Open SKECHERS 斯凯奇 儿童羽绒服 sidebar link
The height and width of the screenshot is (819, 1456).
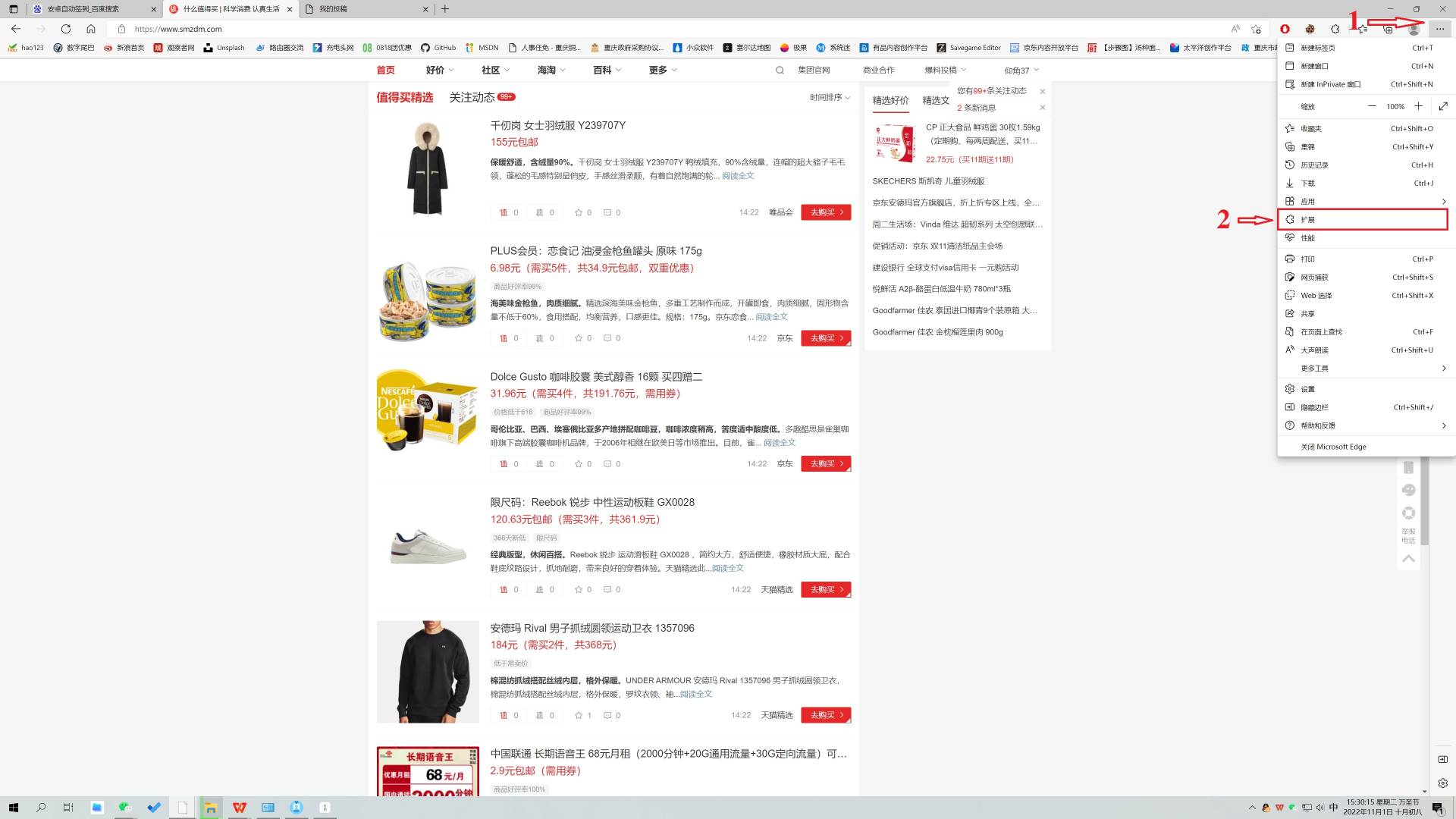tap(928, 181)
